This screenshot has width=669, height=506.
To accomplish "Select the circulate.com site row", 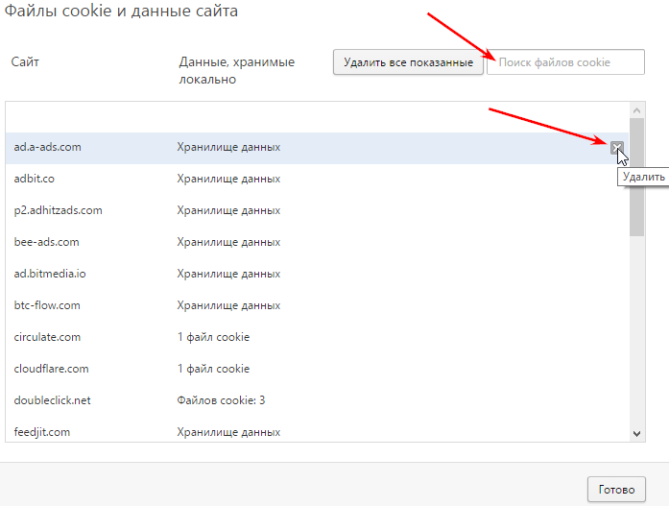I will (317, 337).
